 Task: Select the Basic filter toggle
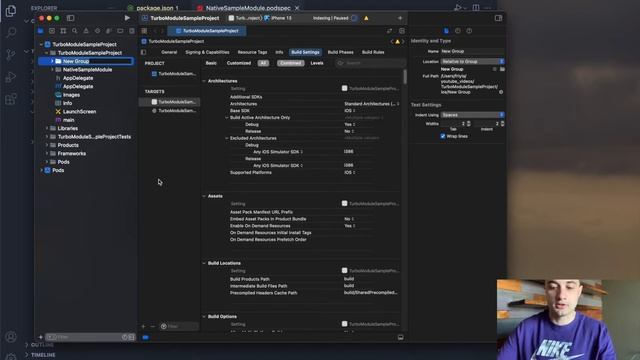(x=211, y=63)
